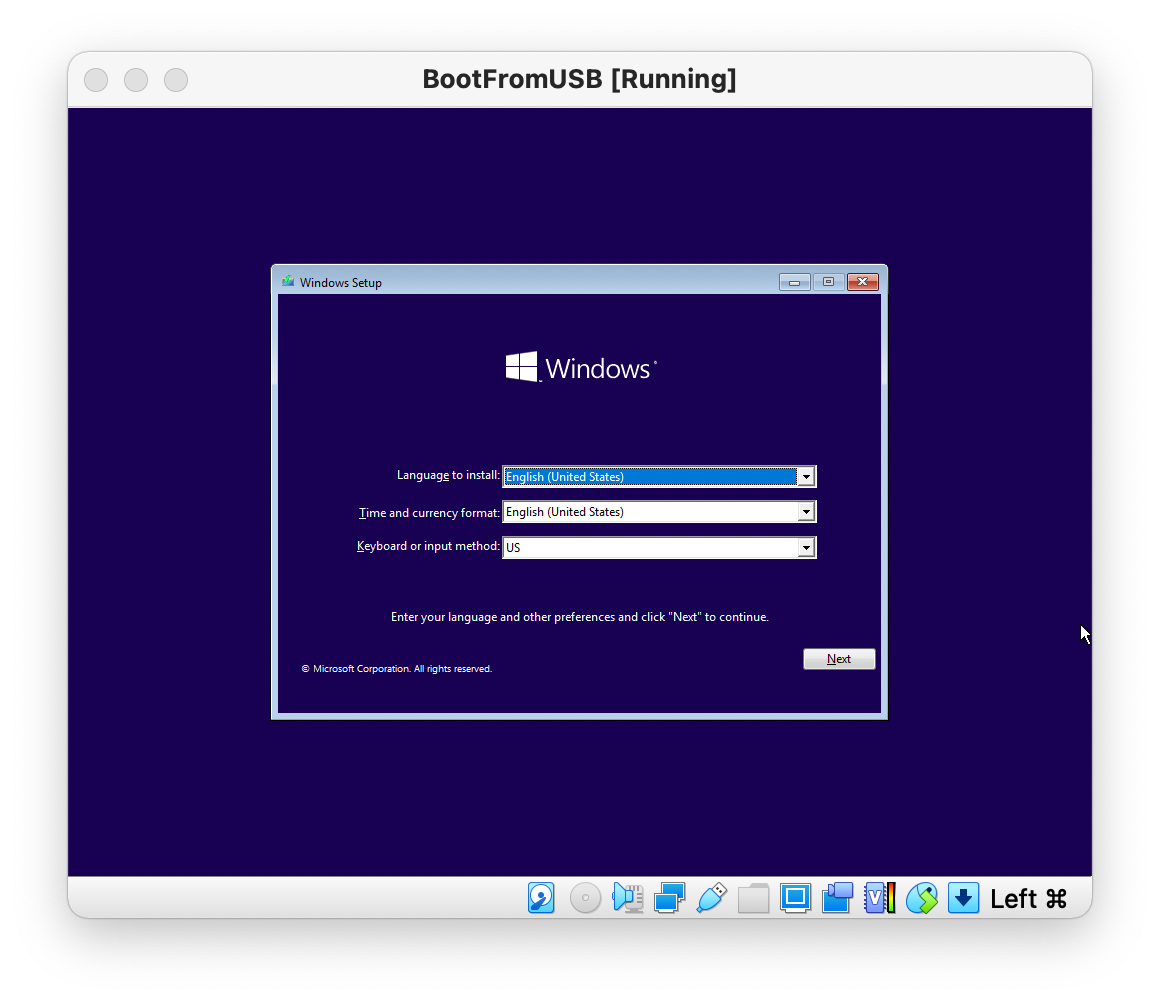Screen dimensions: 1160x1002
Task: Open the USB devices status icon
Action: point(712,898)
